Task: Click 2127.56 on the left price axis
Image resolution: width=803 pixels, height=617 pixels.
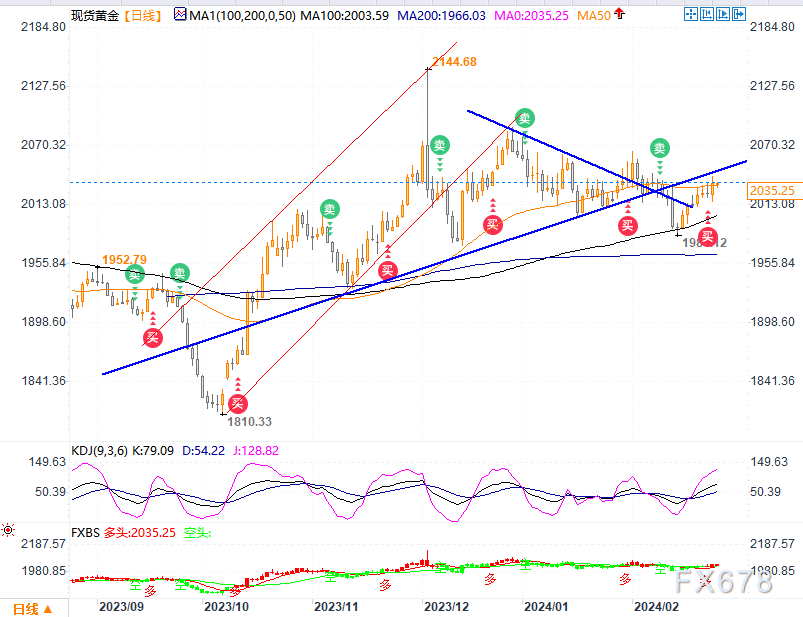Action: click(44, 86)
